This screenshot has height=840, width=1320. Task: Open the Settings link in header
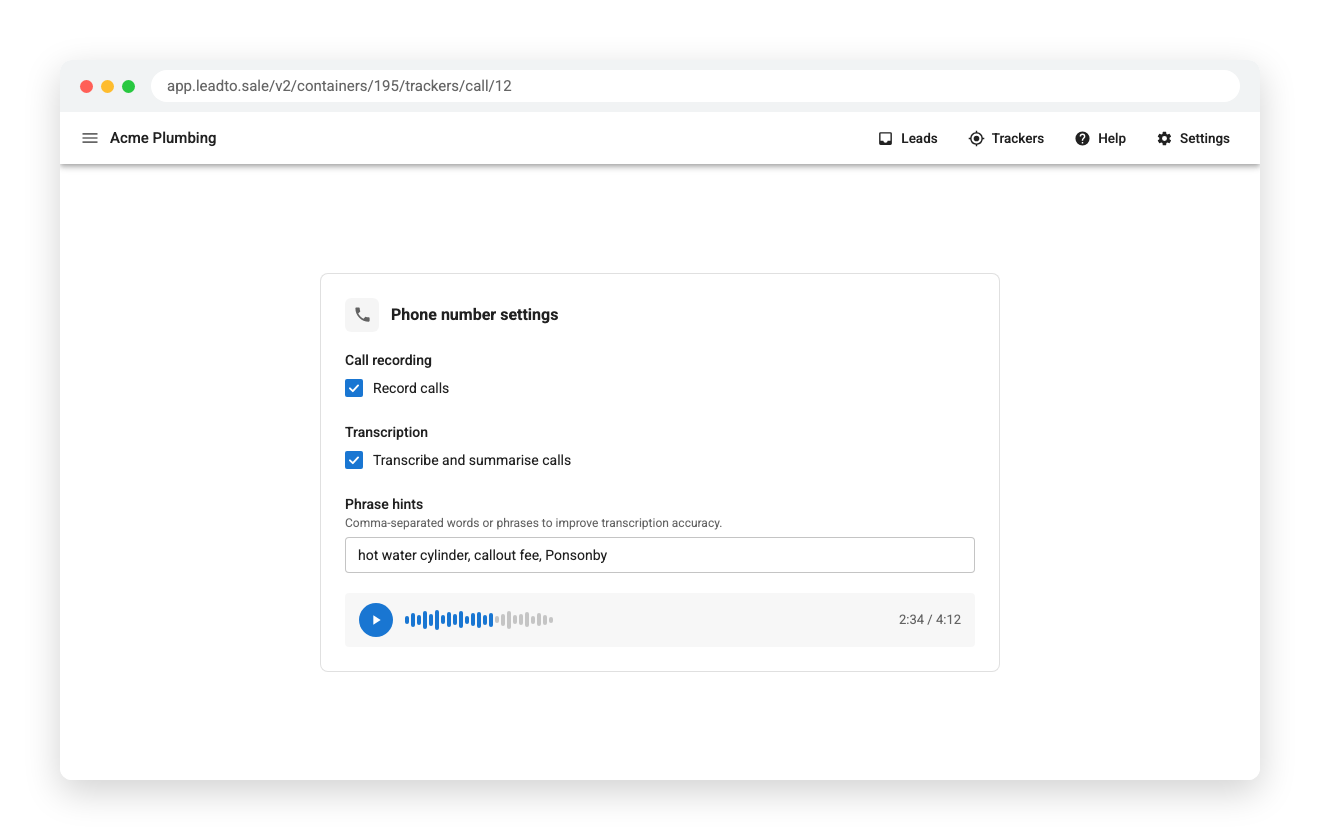pos(1193,139)
